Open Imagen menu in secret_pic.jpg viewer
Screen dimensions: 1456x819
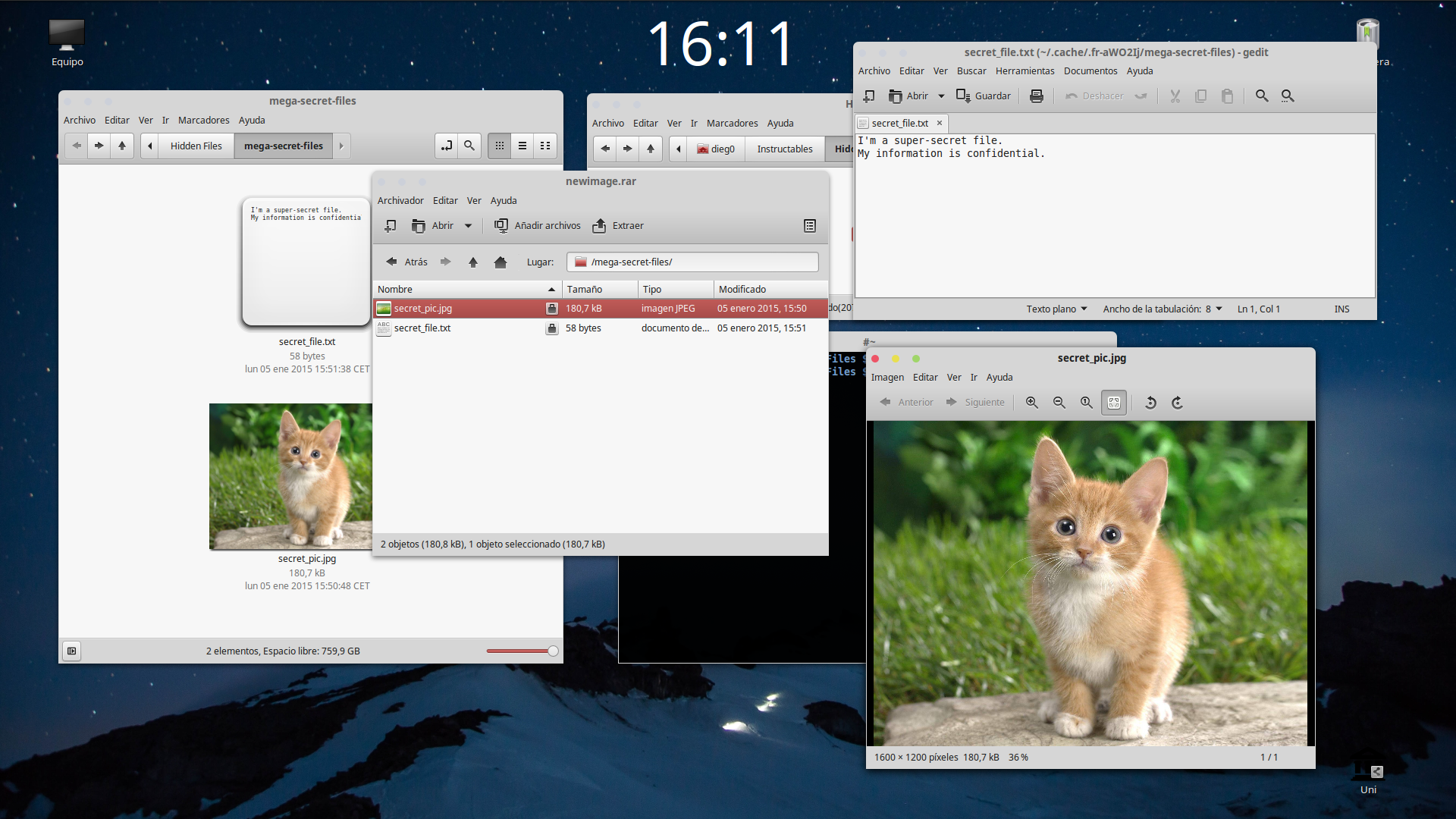click(x=887, y=377)
